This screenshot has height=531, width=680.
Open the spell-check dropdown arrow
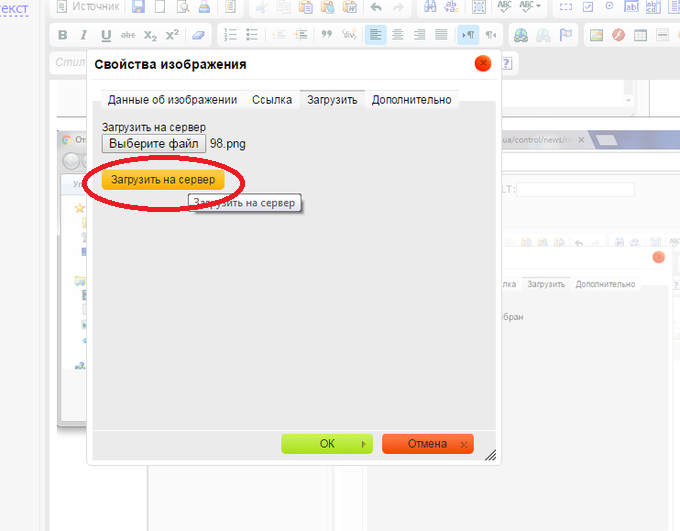pos(539,7)
